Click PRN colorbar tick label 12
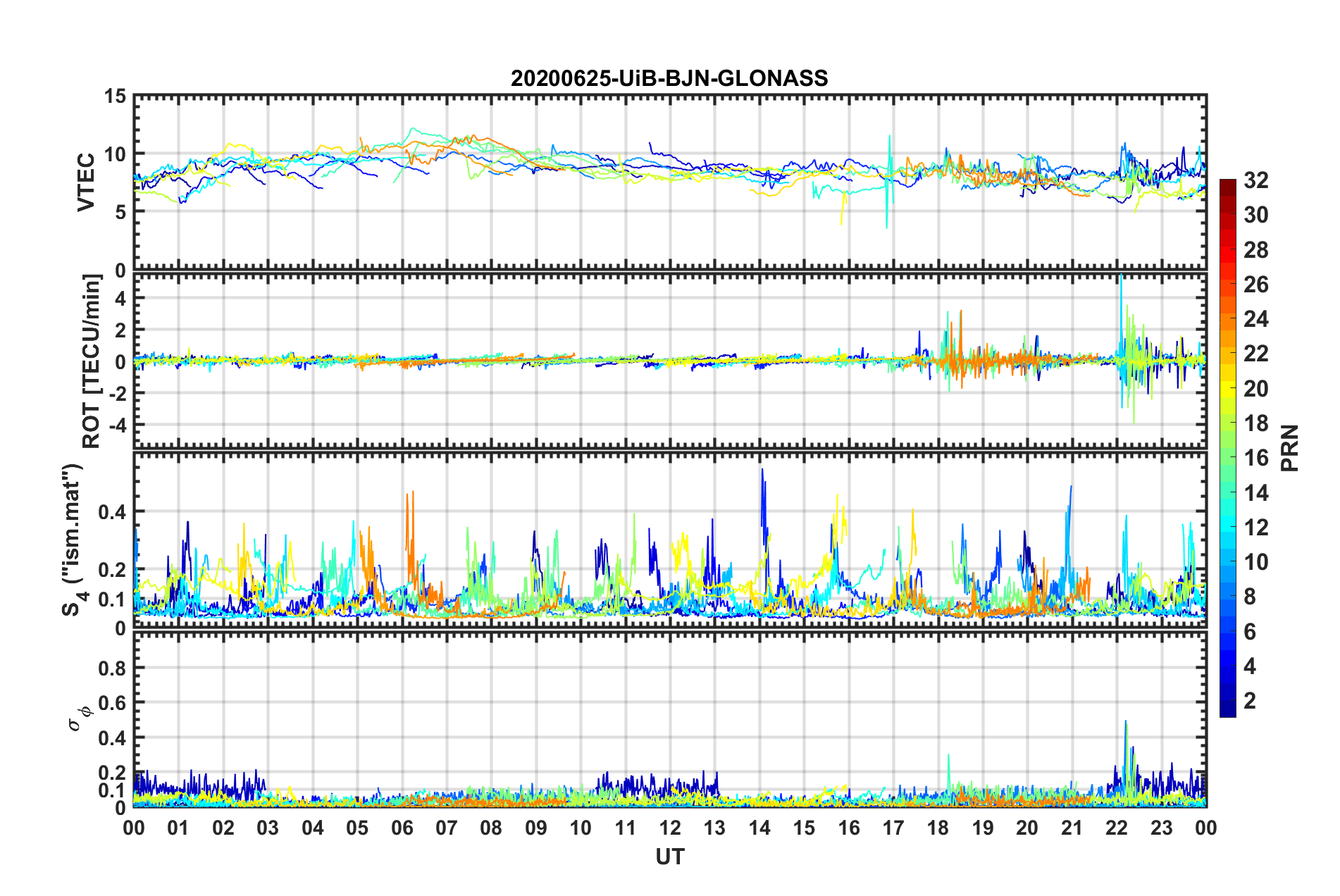 tap(1255, 528)
